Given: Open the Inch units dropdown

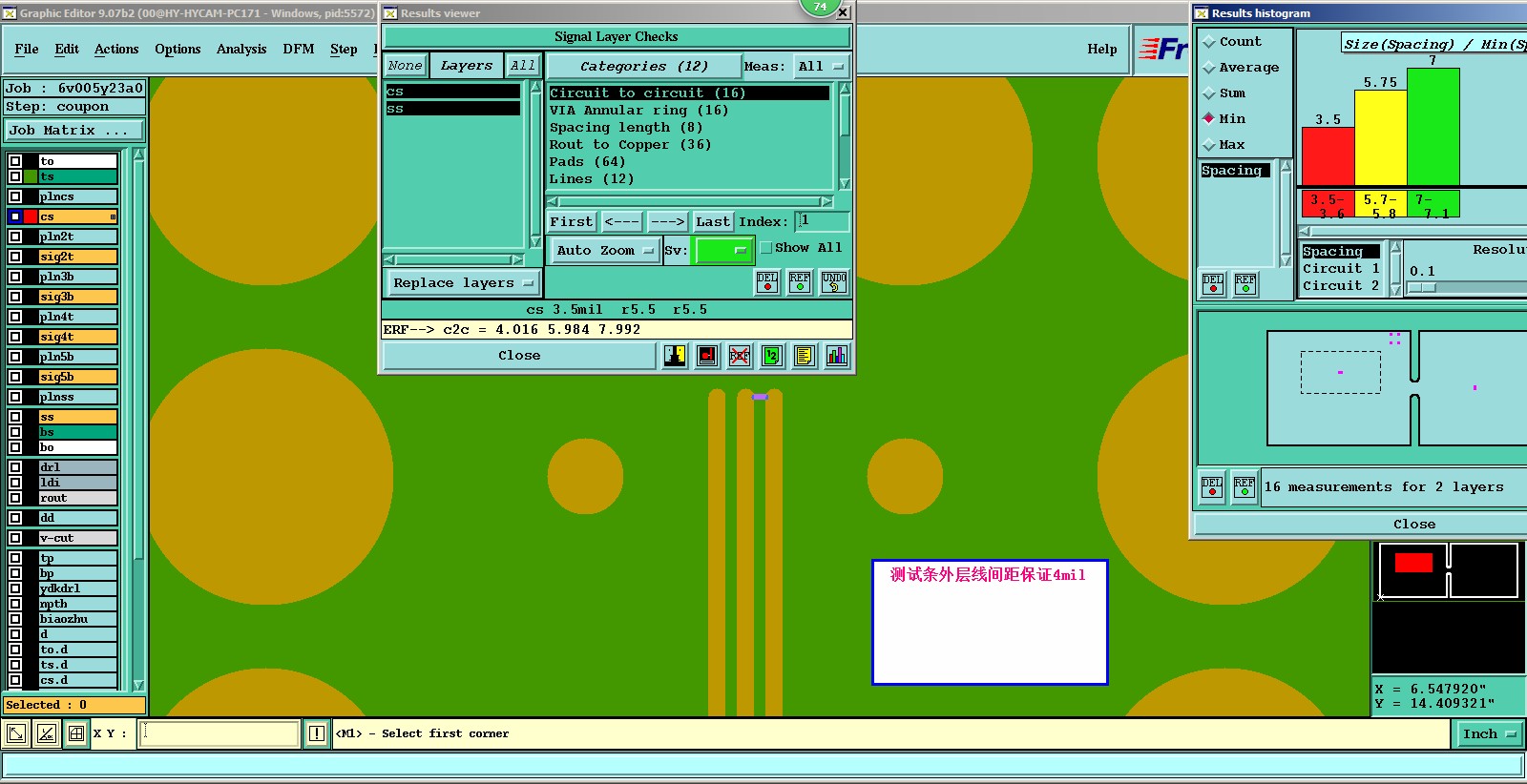Looking at the screenshot, I should coord(1489,733).
